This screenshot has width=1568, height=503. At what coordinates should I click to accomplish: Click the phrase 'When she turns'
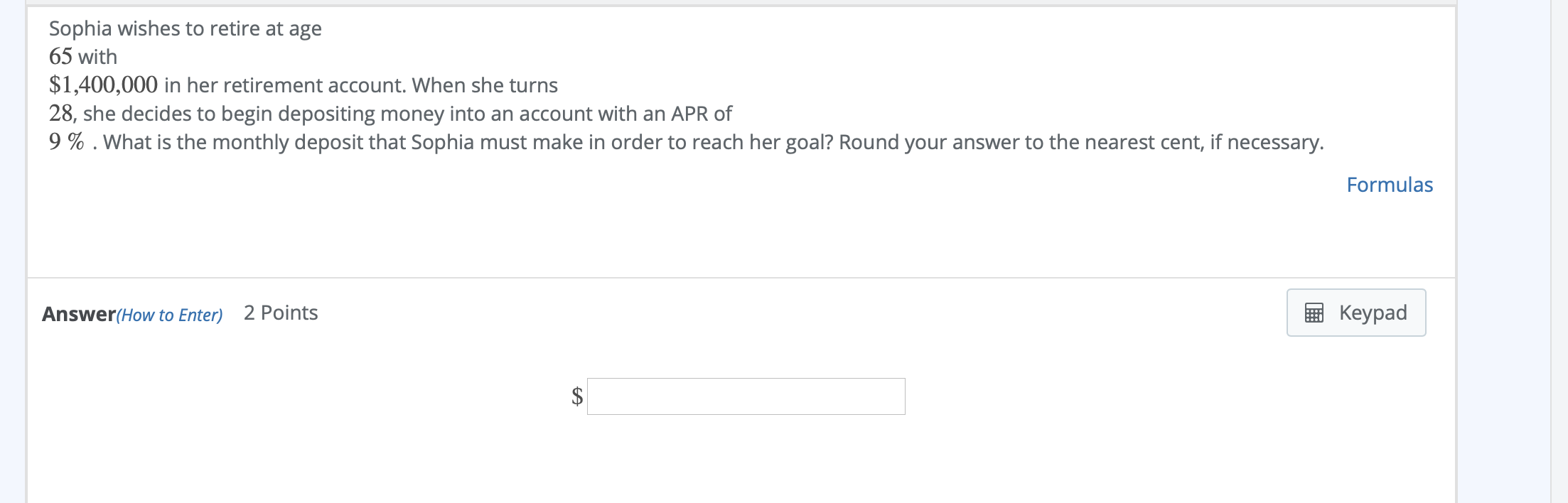tap(485, 85)
